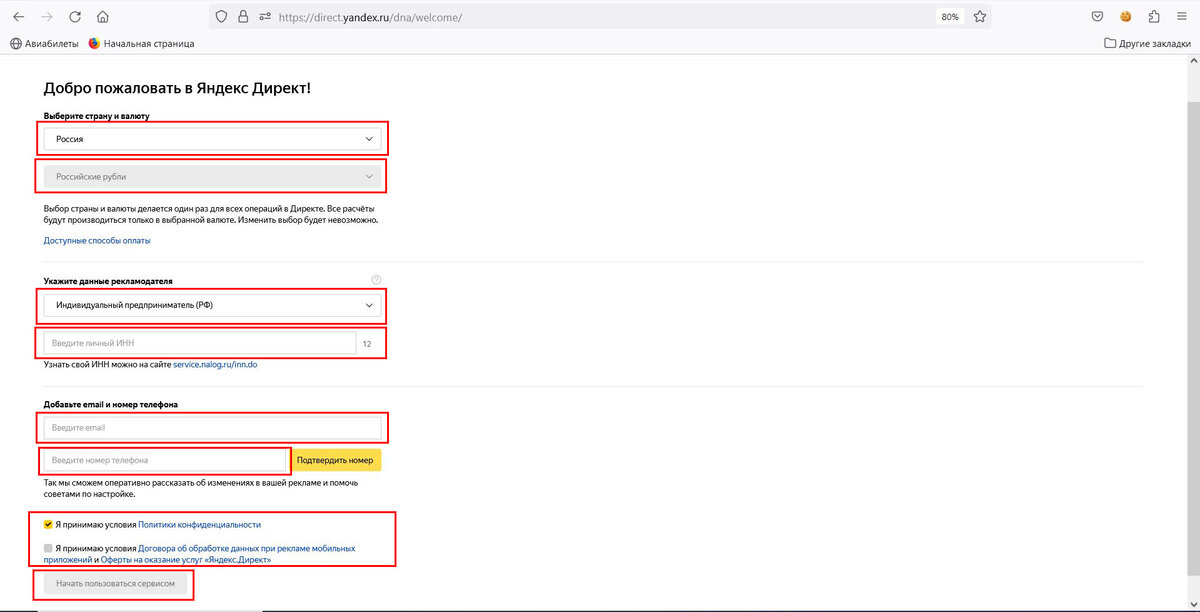Click the Введите номер телефона field
The image size is (1200, 612).
pyautogui.click(x=166, y=460)
